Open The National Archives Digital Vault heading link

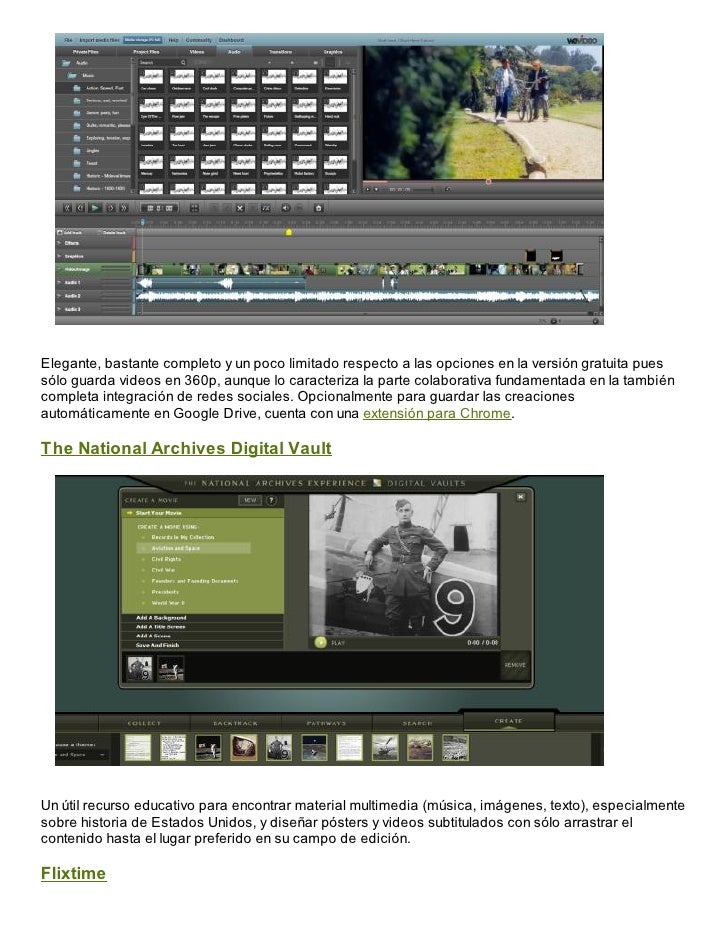(186, 448)
